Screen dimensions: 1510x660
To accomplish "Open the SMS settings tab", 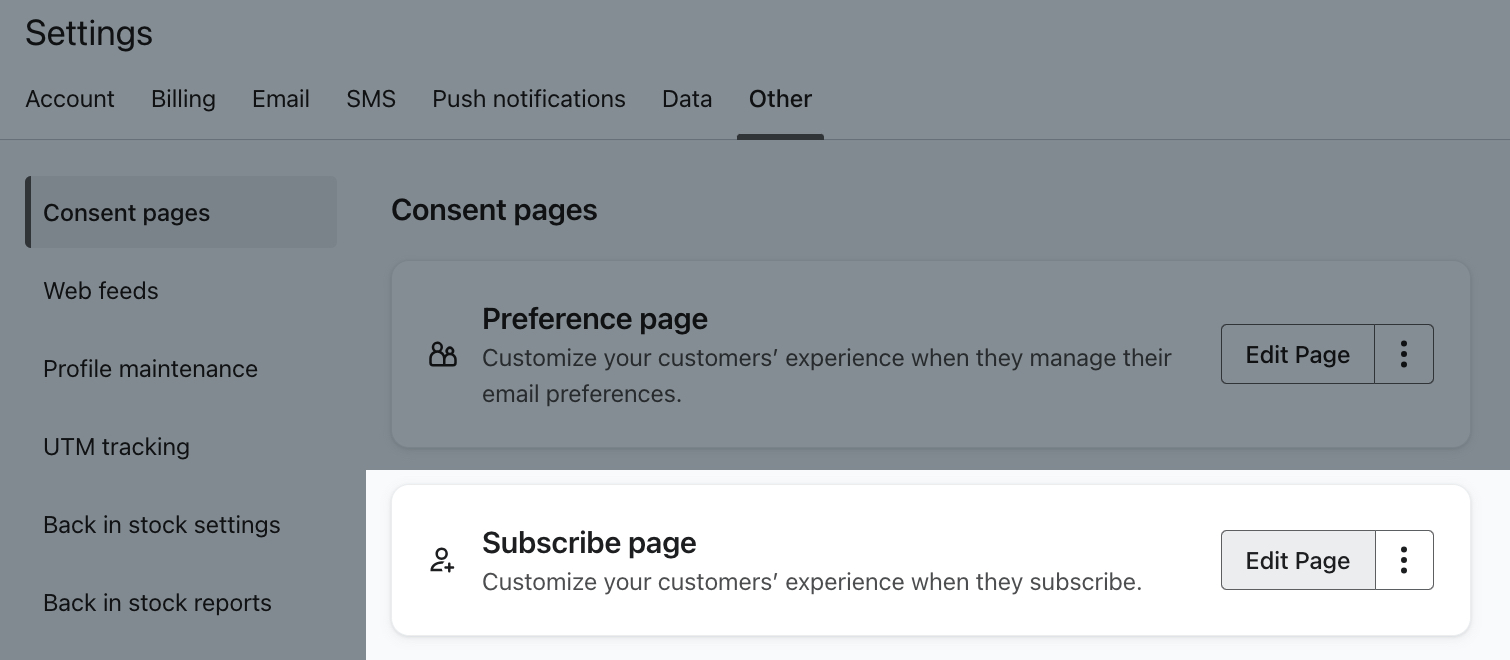I will pyautogui.click(x=371, y=99).
